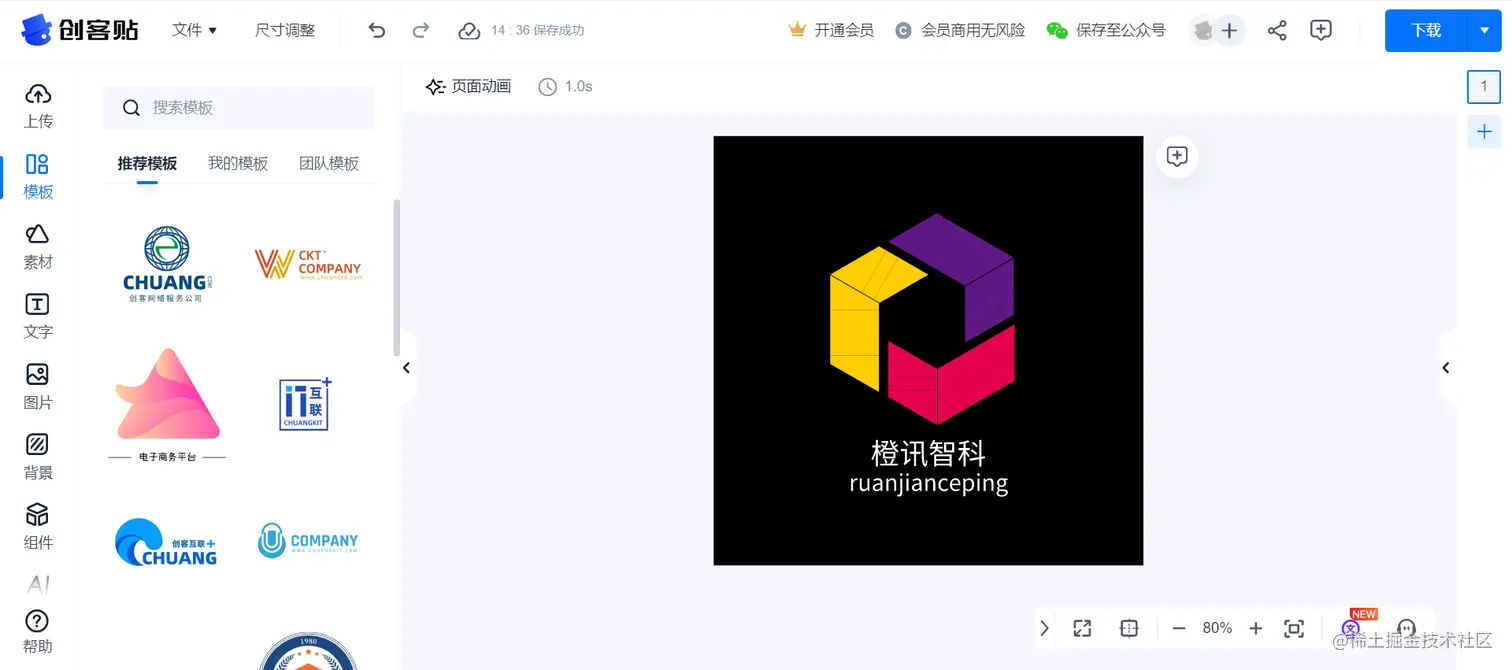The height and width of the screenshot is (670, 1512).
Task: Click the redo arrow icon
Action: 421,30
